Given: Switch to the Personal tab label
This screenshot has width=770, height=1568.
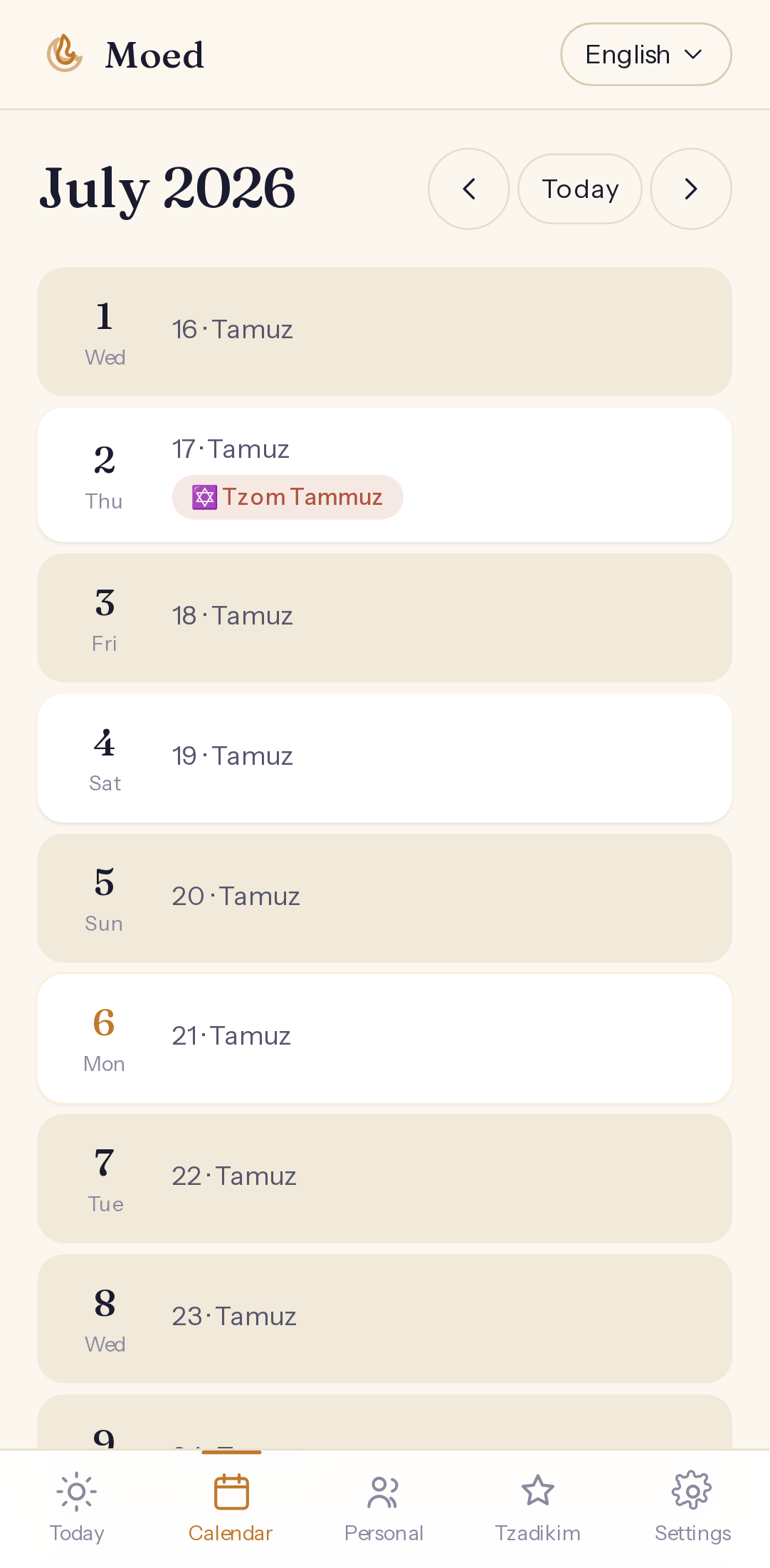Looking at the screenshot, I should click(384, 1533).
